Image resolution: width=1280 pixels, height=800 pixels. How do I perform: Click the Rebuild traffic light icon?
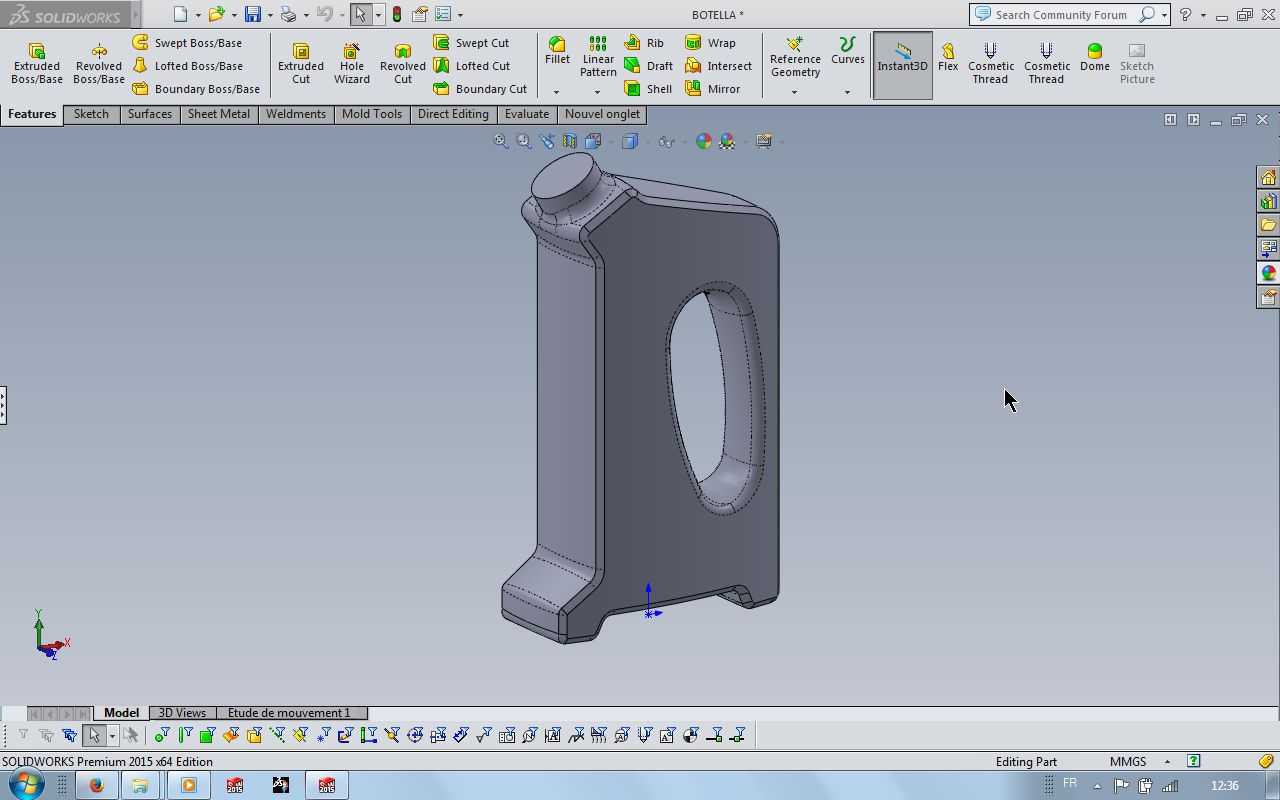397,14
